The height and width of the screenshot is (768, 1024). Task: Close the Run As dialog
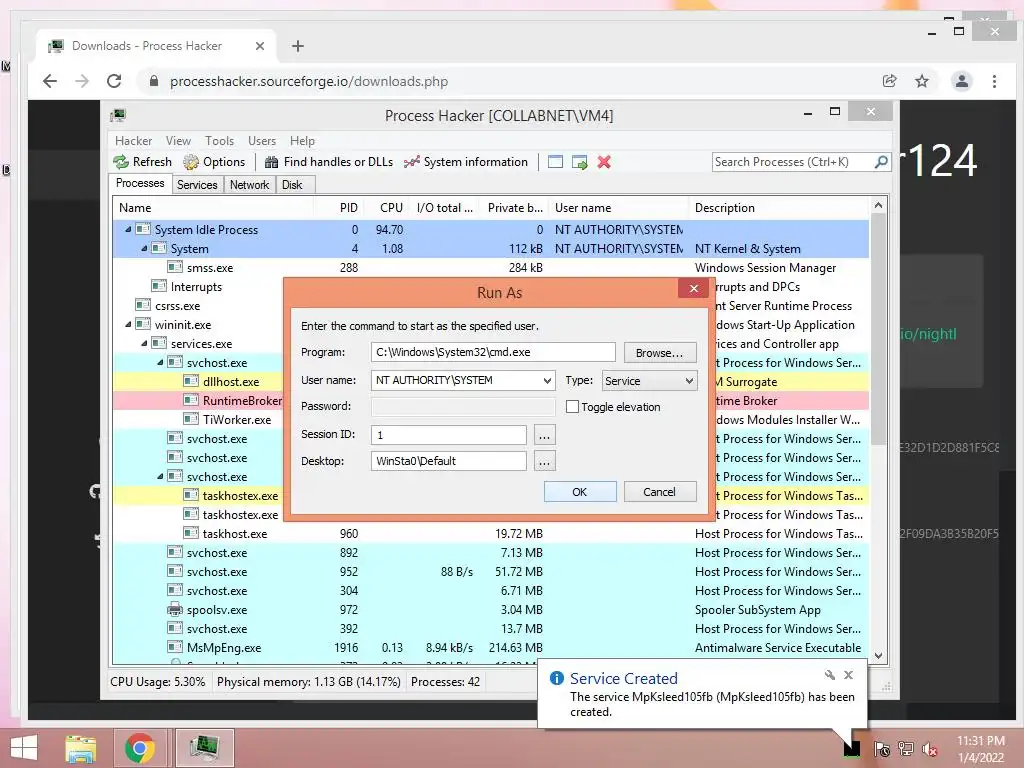(694, 289)
